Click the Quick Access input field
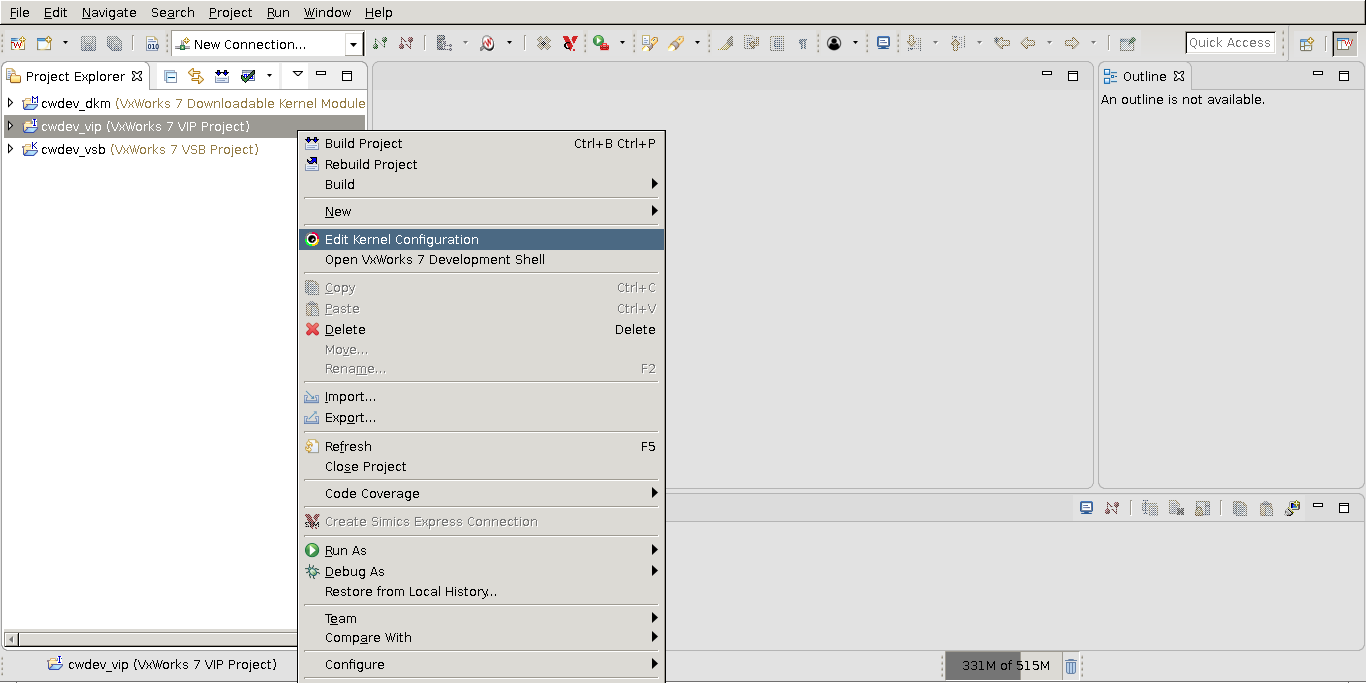Viewport: 1366px width, 683px height. 1230,43
